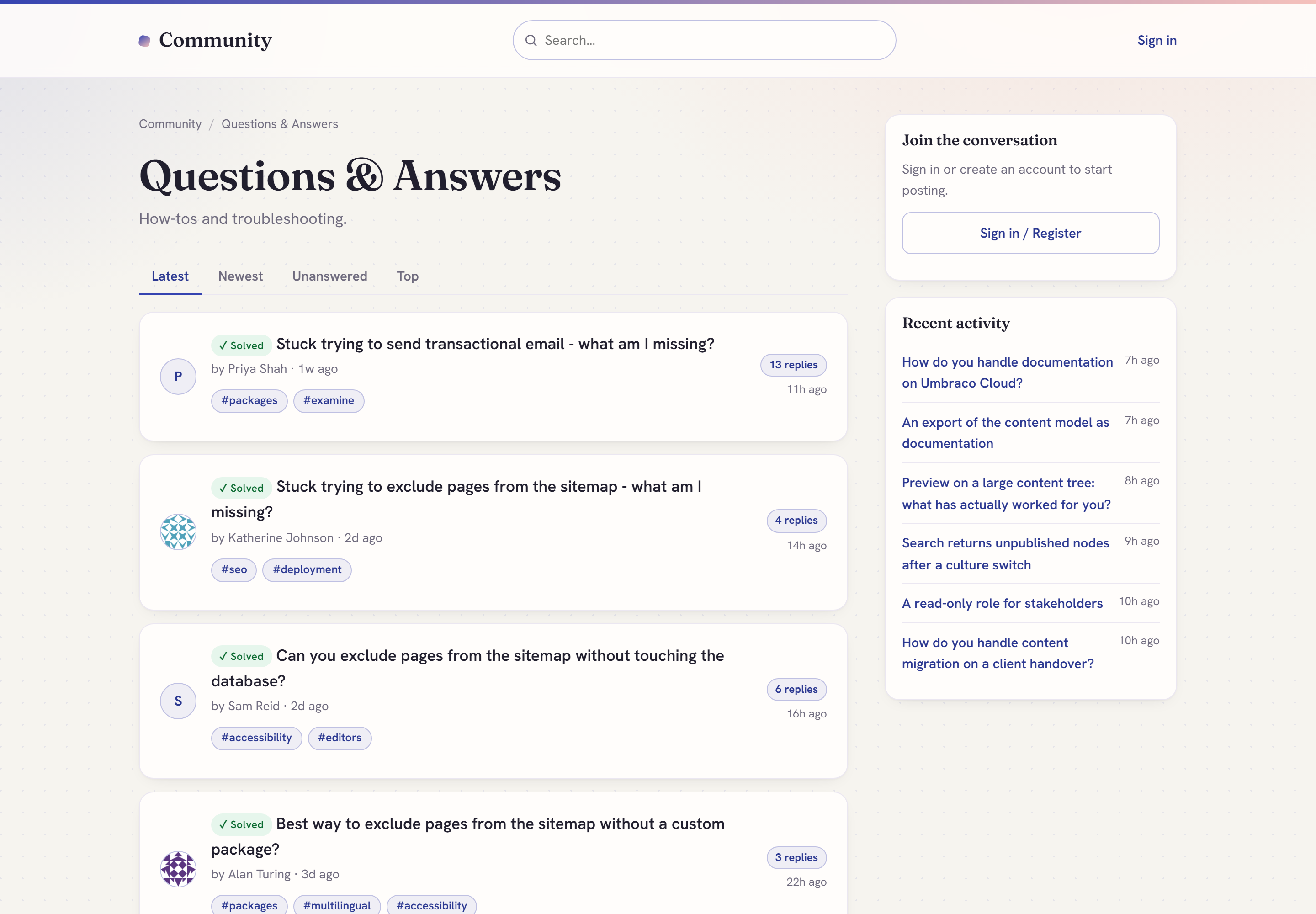Filter by #packages tag on Priya's post
1316x914 pixels.
click(x=249, y=401)
